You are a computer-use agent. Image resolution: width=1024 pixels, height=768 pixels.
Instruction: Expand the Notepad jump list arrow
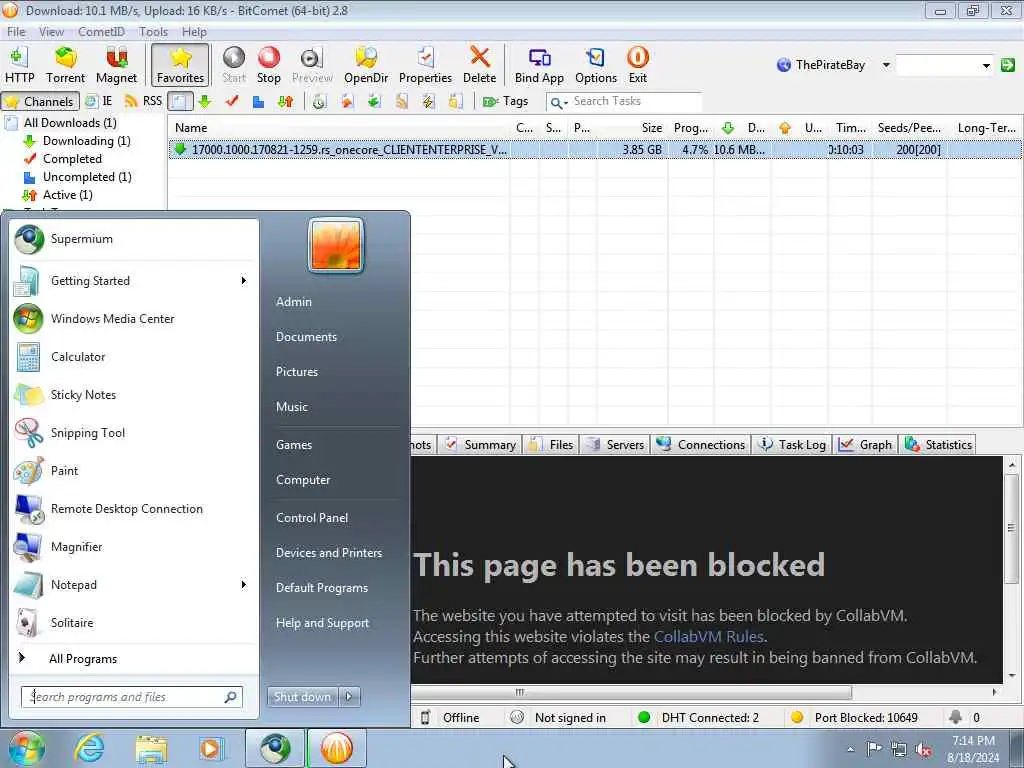point(244,584)
